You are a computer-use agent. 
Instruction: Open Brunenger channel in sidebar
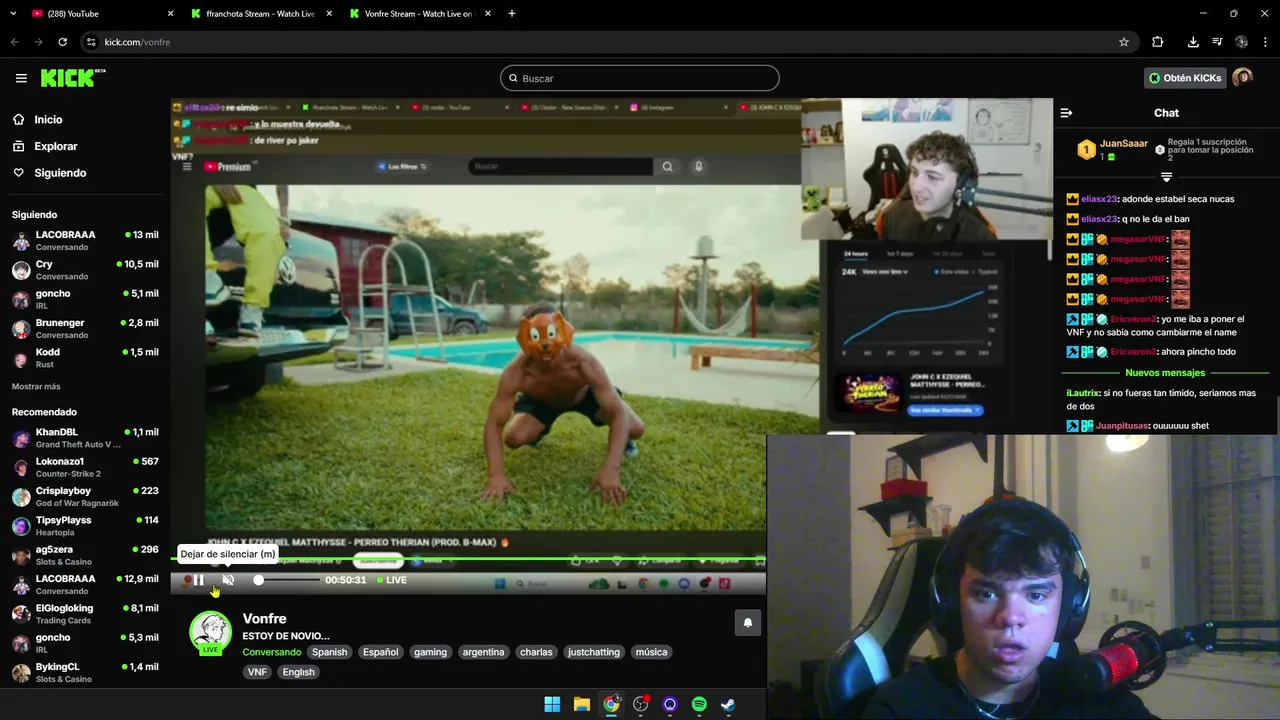coord(84,329)
